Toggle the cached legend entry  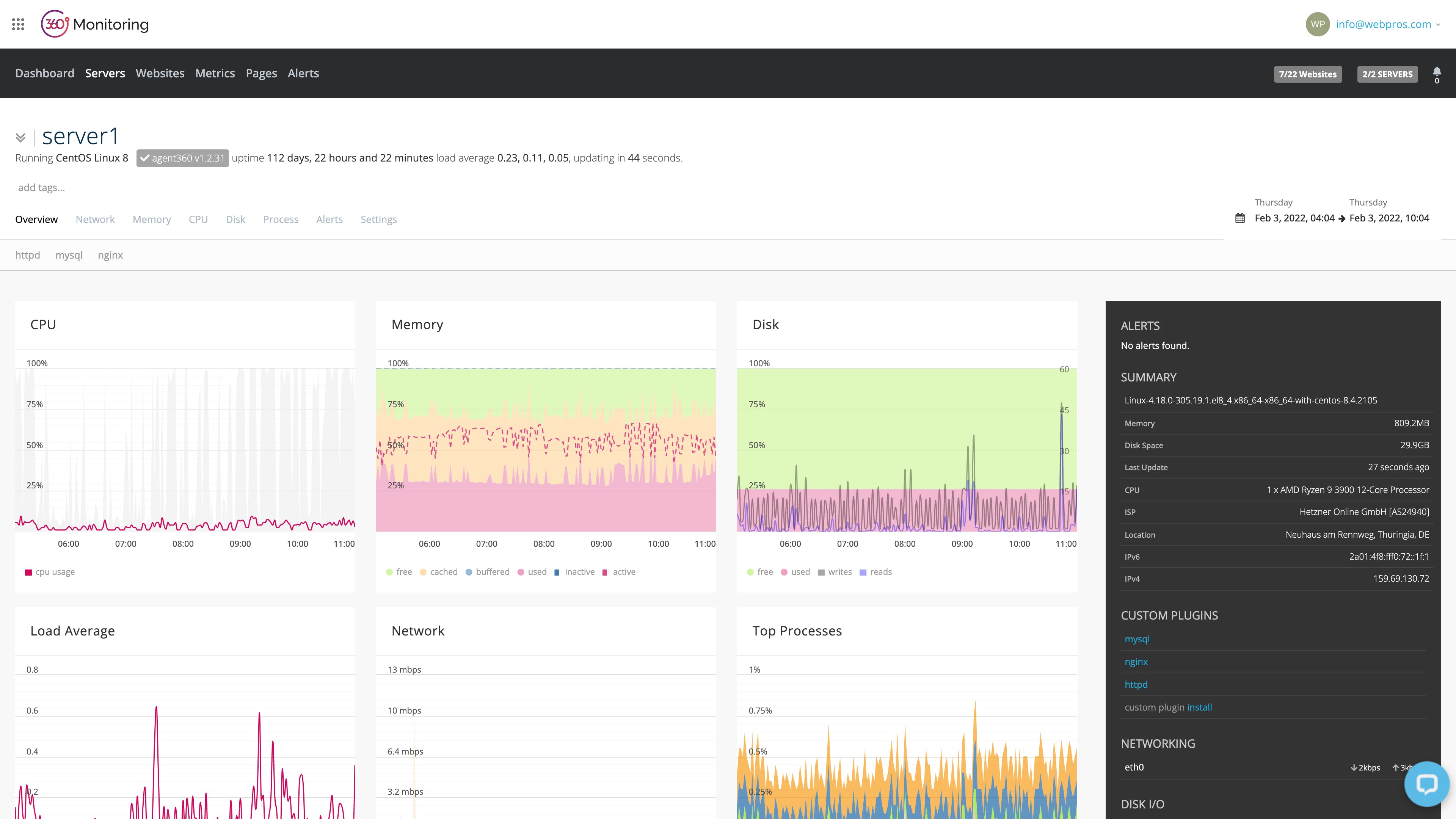(439, 572)
